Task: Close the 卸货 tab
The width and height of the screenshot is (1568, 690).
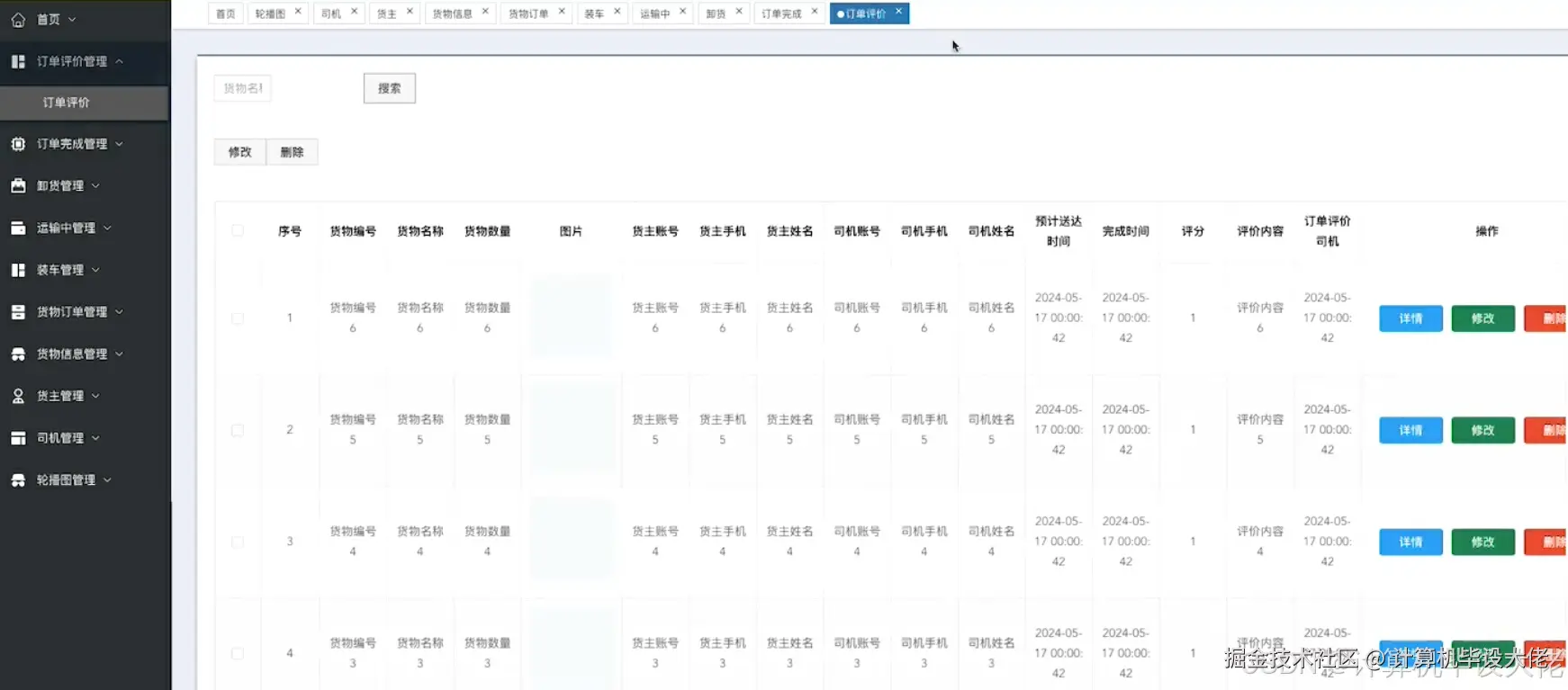Action: 739,12
